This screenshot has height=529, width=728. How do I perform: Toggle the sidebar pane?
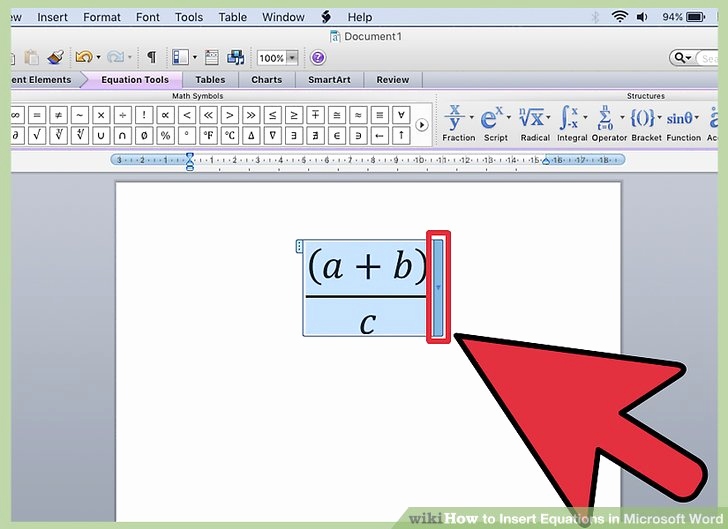click(180, 57)
